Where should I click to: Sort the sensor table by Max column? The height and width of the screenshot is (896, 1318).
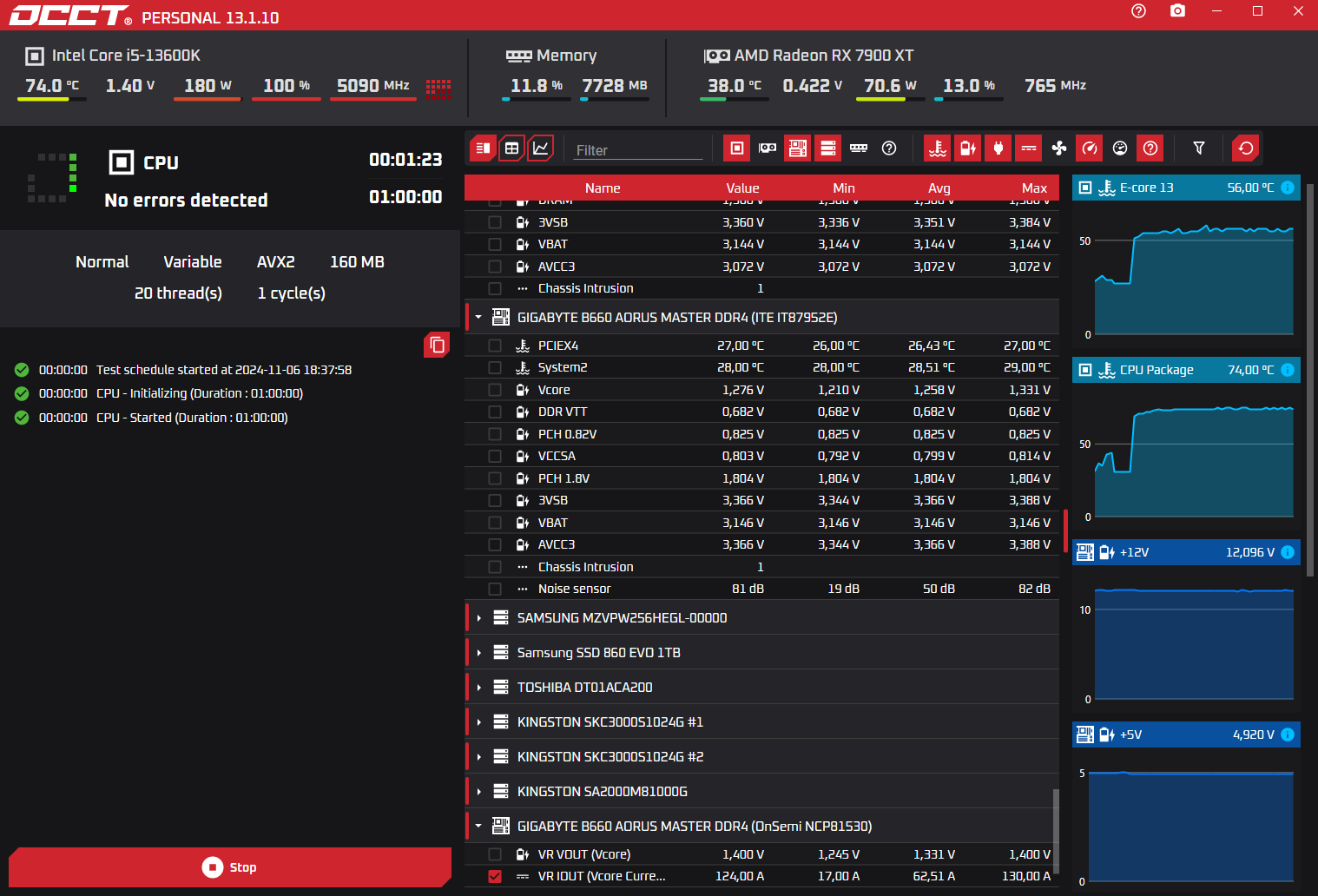[1034, 188]
